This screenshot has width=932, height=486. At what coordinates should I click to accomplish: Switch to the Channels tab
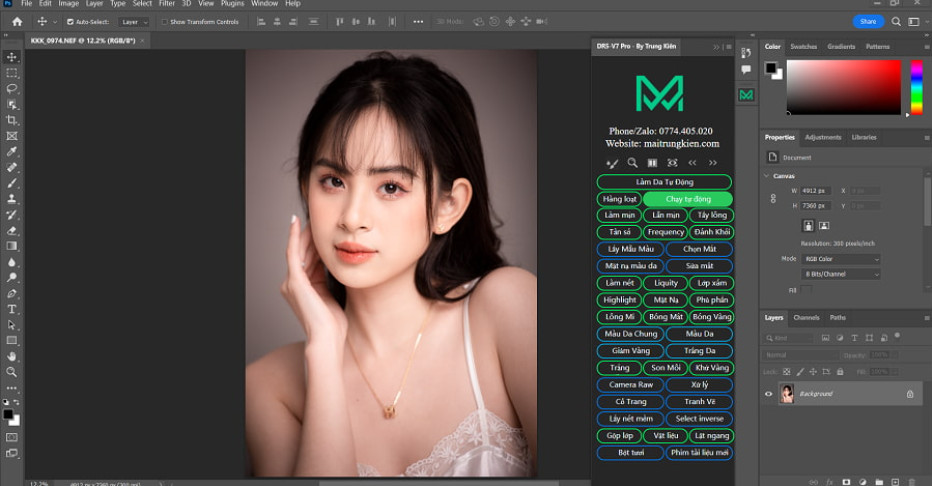pos(806,318)
